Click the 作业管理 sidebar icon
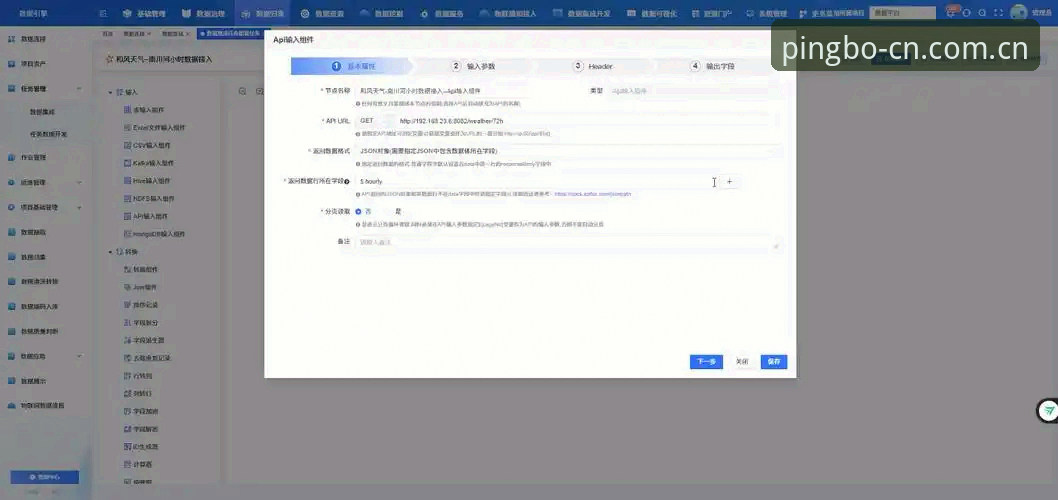 click(x=11, y=157)
